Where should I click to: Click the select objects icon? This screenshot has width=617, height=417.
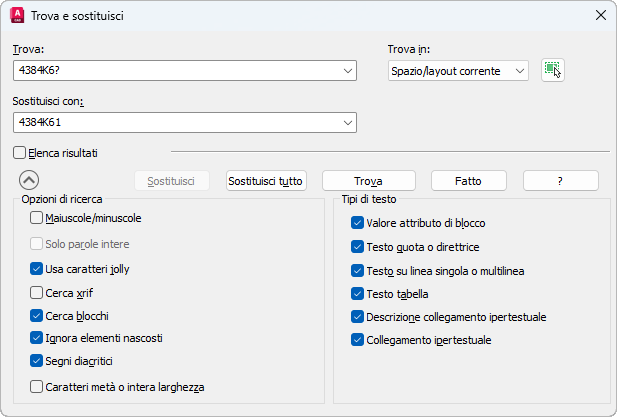click(x=552, y=70)
